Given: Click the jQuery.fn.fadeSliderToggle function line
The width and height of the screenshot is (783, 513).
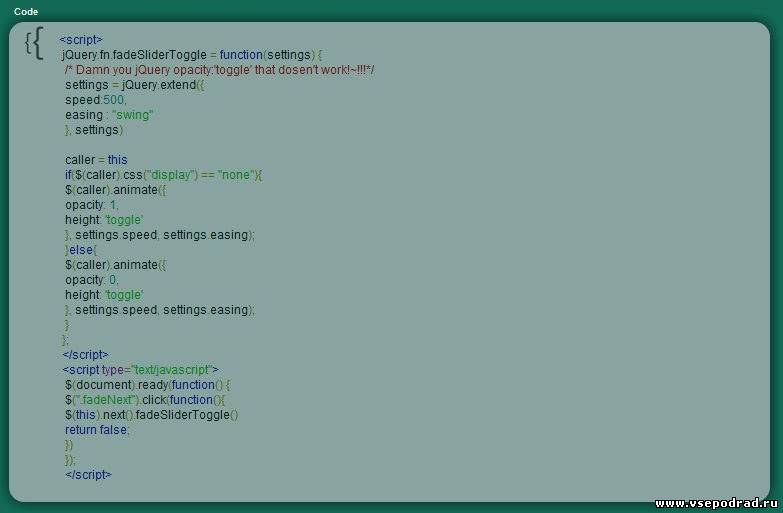Looking at the screenshot, I should pyautogui.click(x=192, y=54).
